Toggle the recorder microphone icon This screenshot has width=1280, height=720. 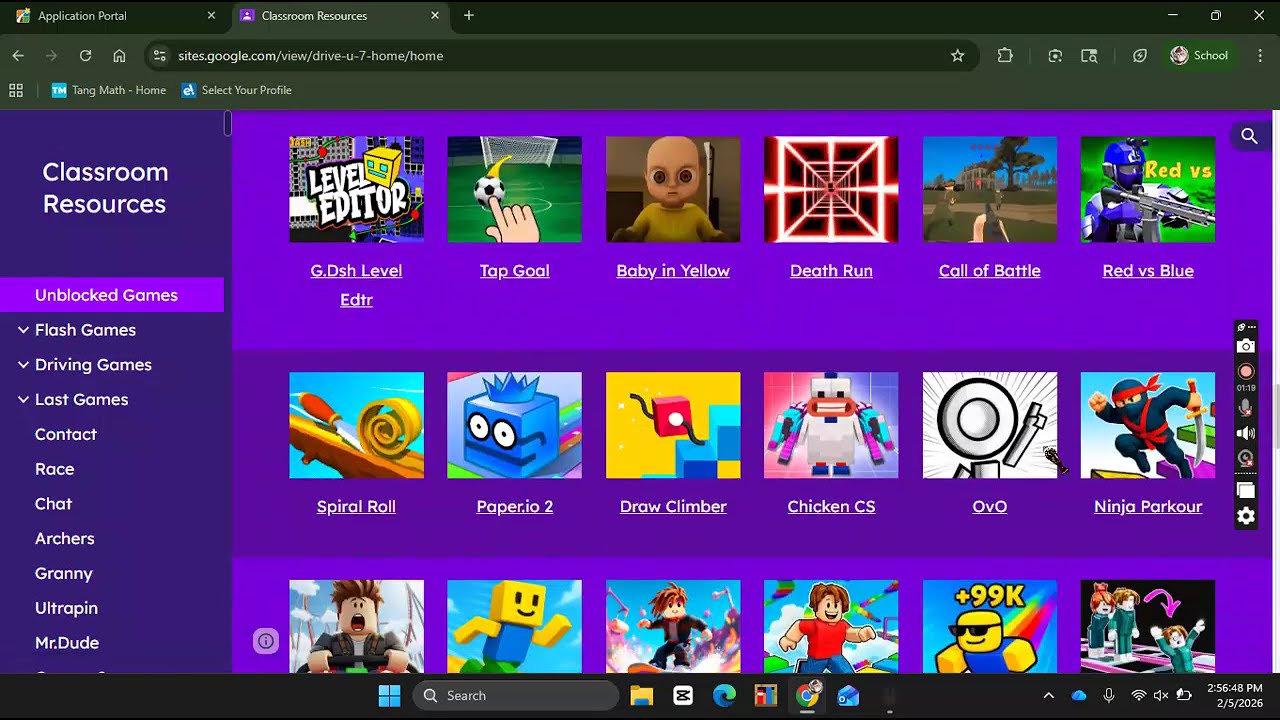click(x=1245, y=407)
